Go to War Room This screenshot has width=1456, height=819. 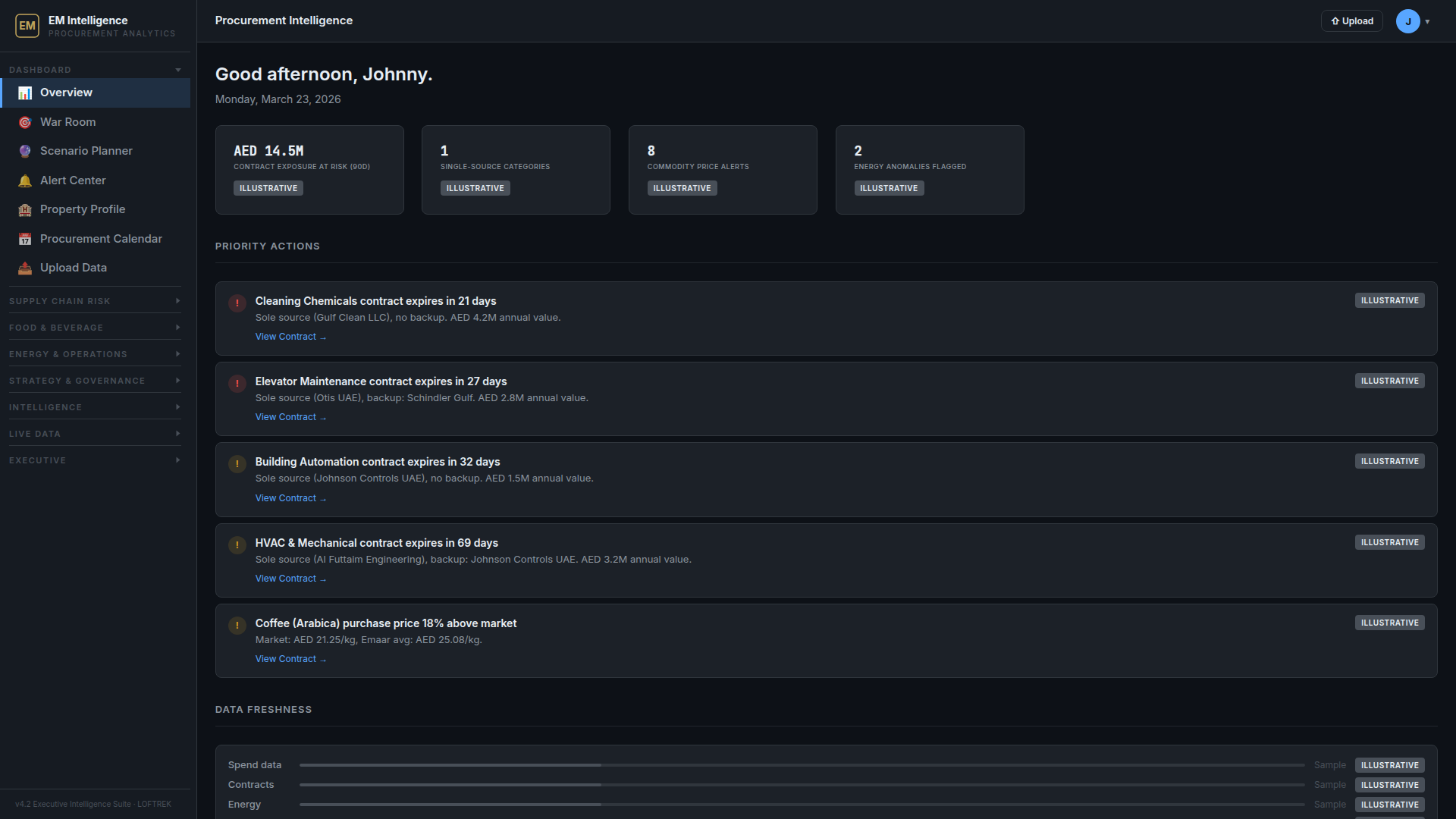[96, 122]
